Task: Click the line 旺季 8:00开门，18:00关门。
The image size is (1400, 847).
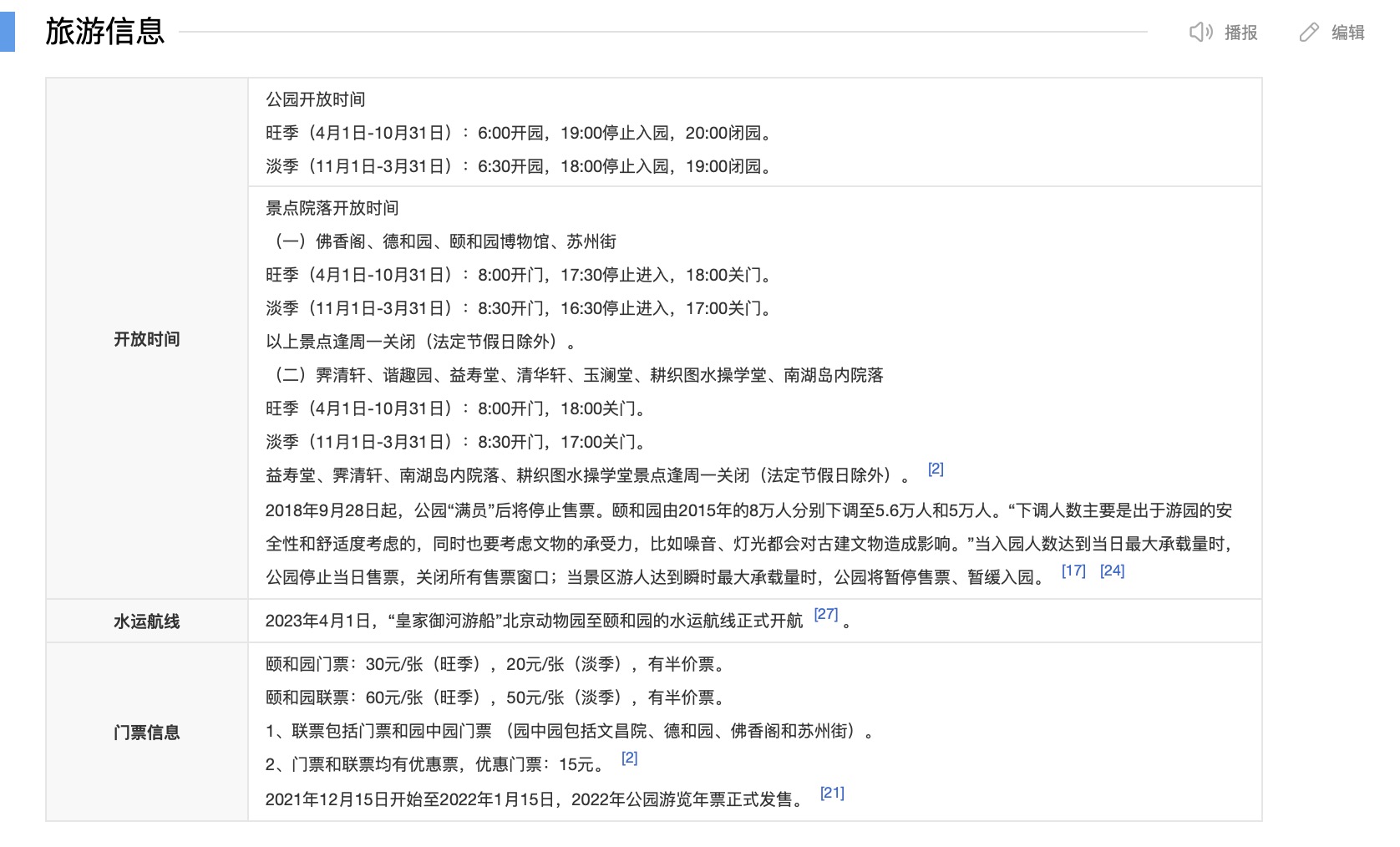Action: point(458,408)
